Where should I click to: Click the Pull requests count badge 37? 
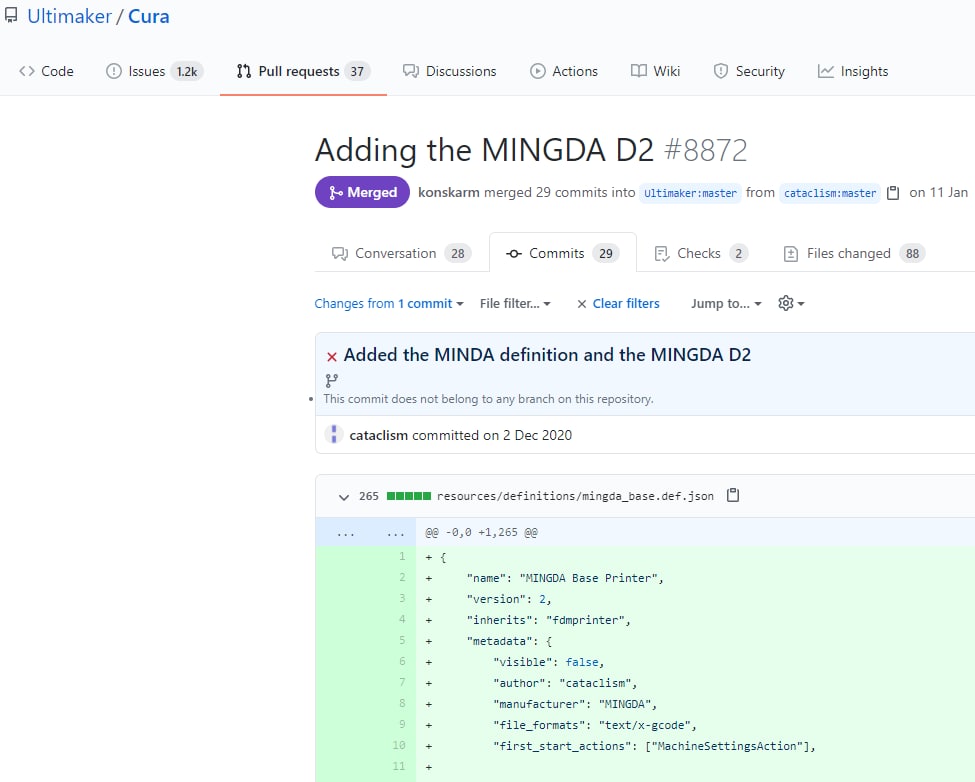pos(357,71)
